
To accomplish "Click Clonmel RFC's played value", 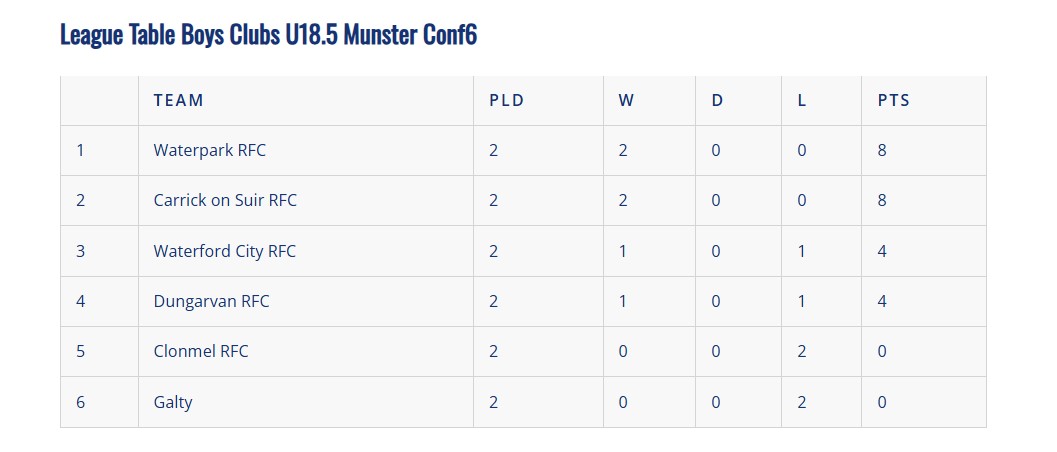I will click(x=494, y=352).
